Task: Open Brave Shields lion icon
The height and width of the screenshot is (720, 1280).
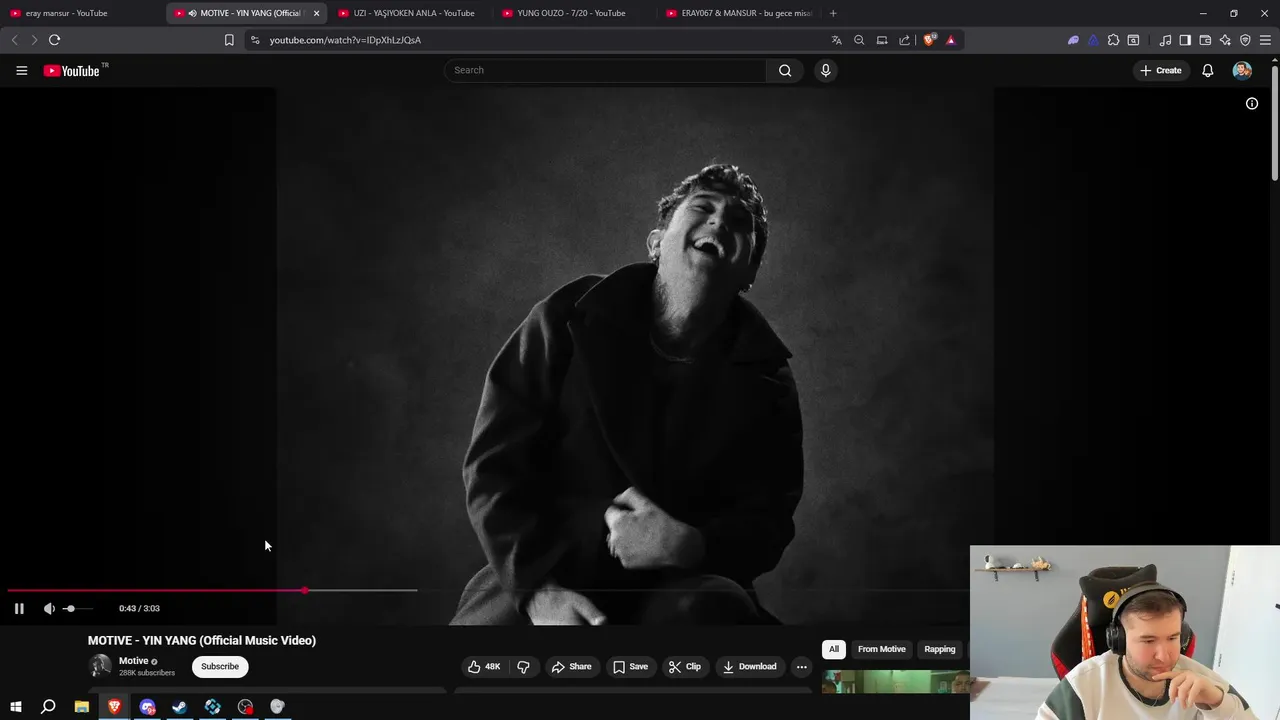Action: coord(929,40)
